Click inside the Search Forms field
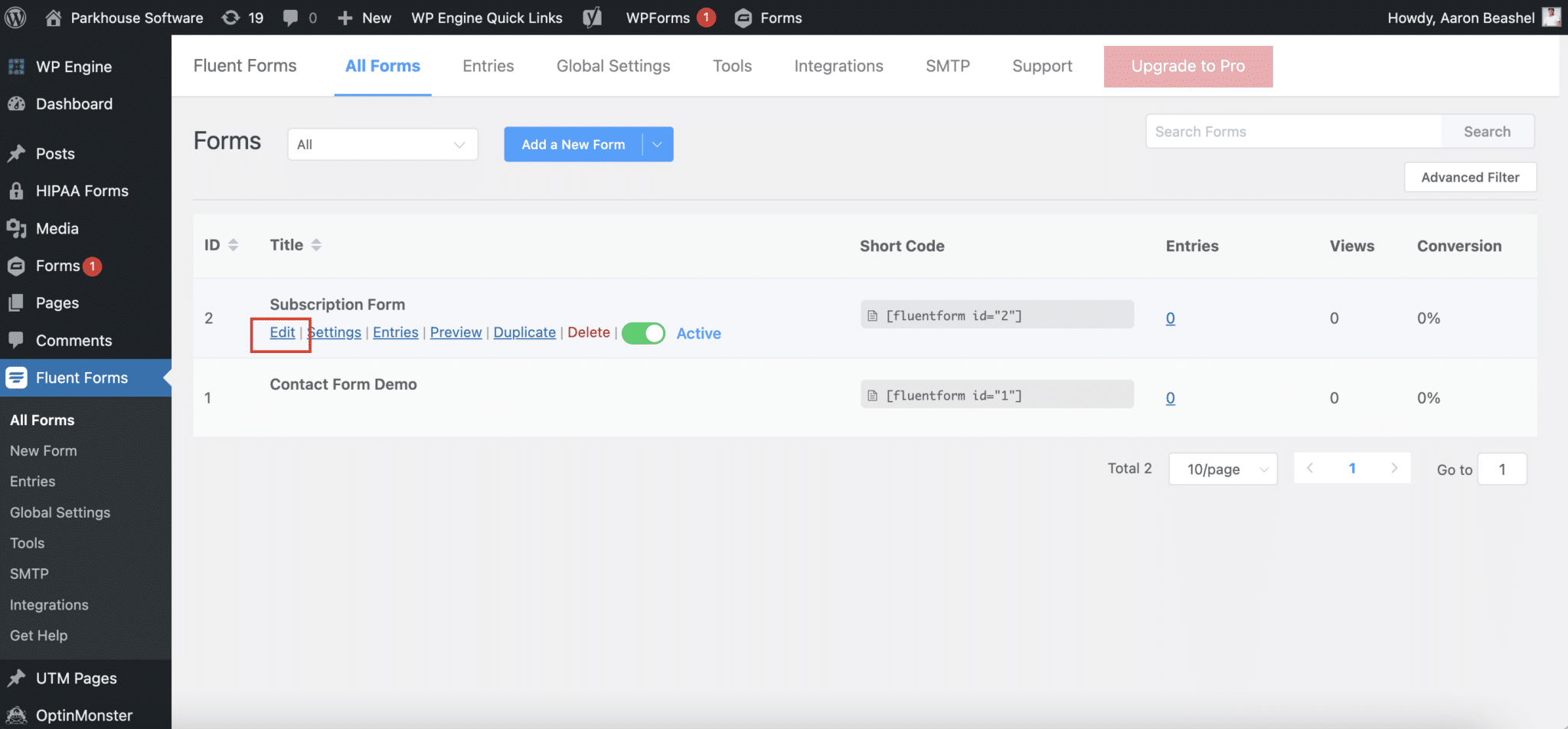 click(1292, 131)
